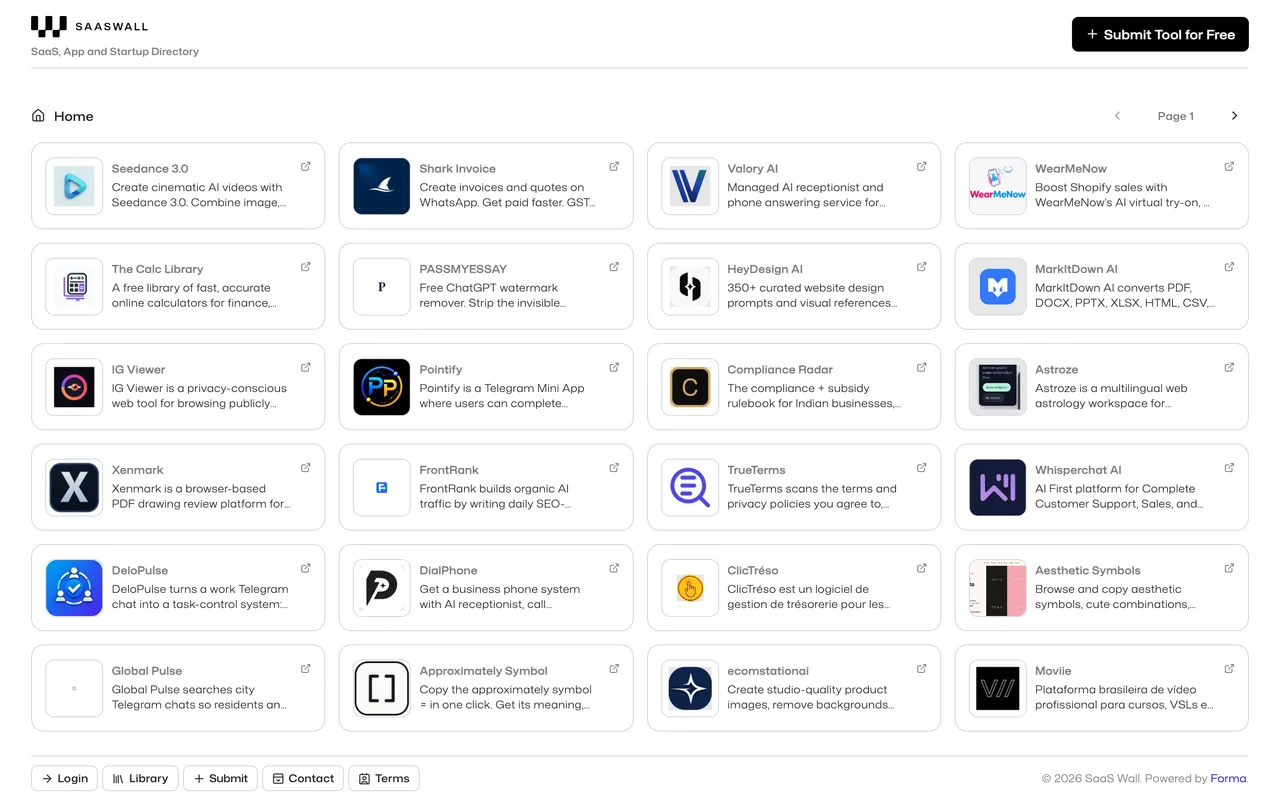Open the Seedance 3.0 external link icon

(x=306, y=167)
